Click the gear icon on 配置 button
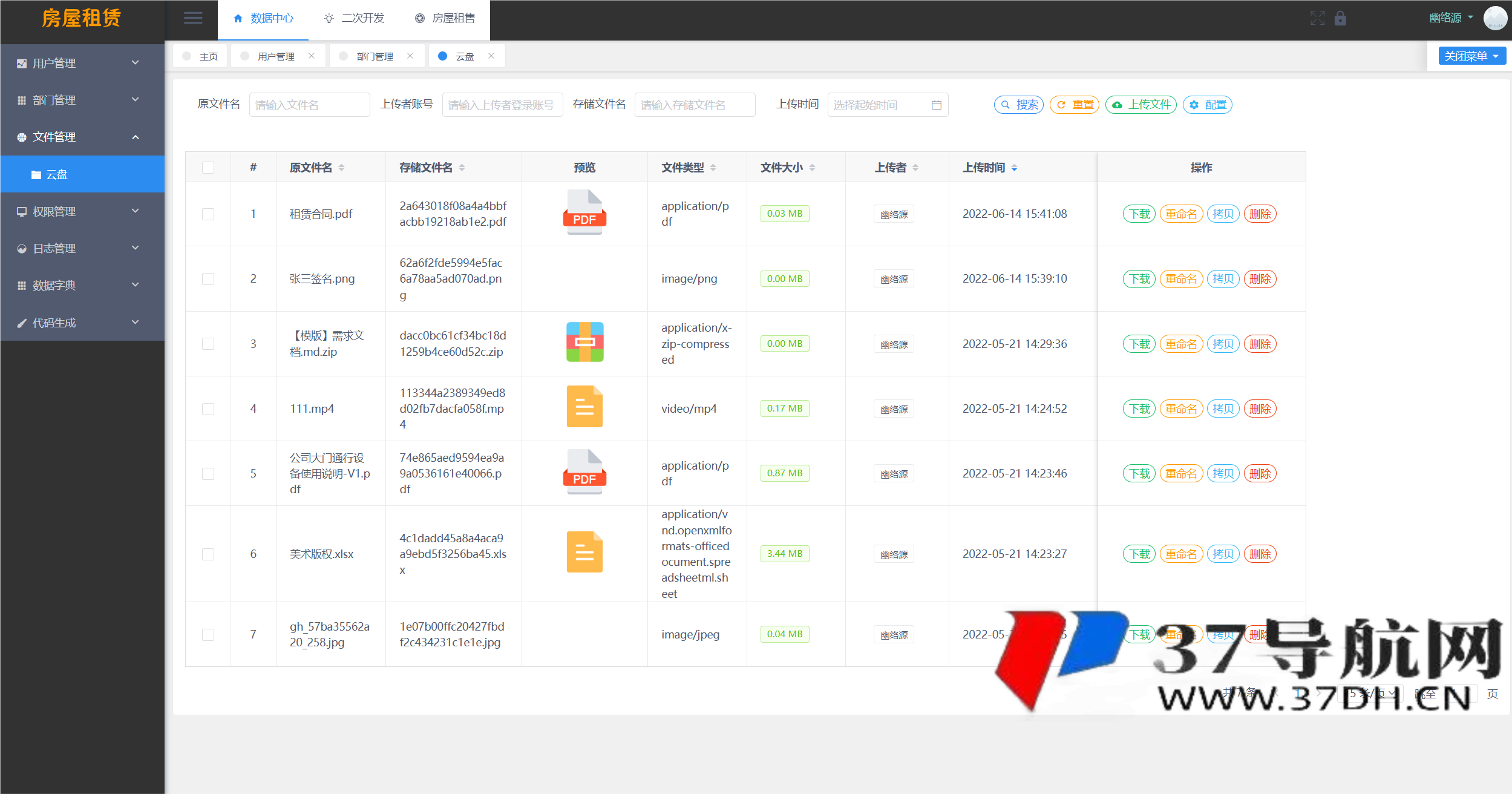 (x=1194, y=105)
